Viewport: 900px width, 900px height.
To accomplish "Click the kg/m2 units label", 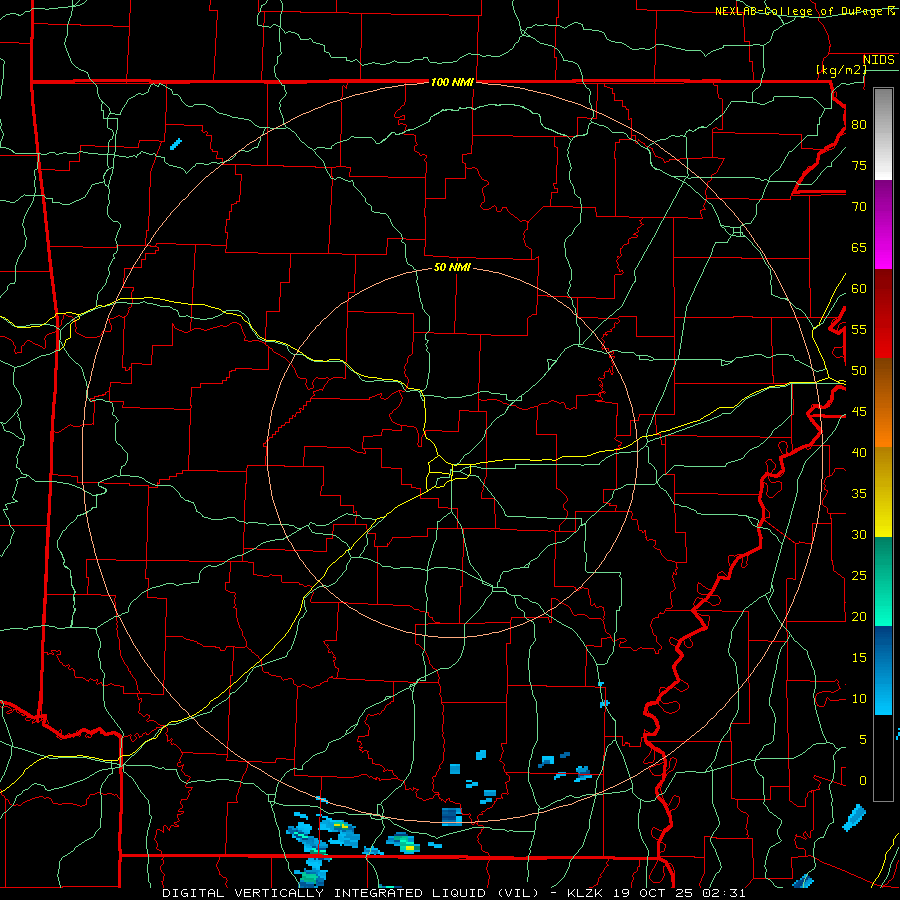I will tap(841, 70).
